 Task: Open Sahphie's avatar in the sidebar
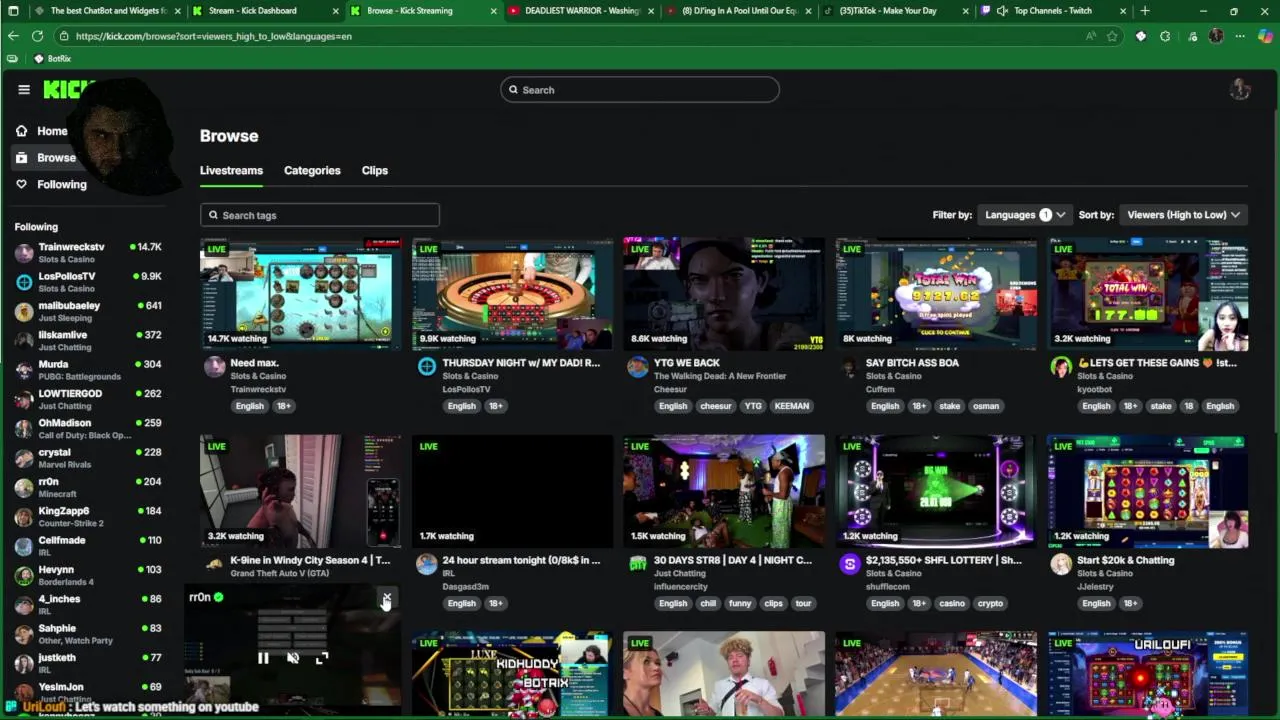[24, 634]
